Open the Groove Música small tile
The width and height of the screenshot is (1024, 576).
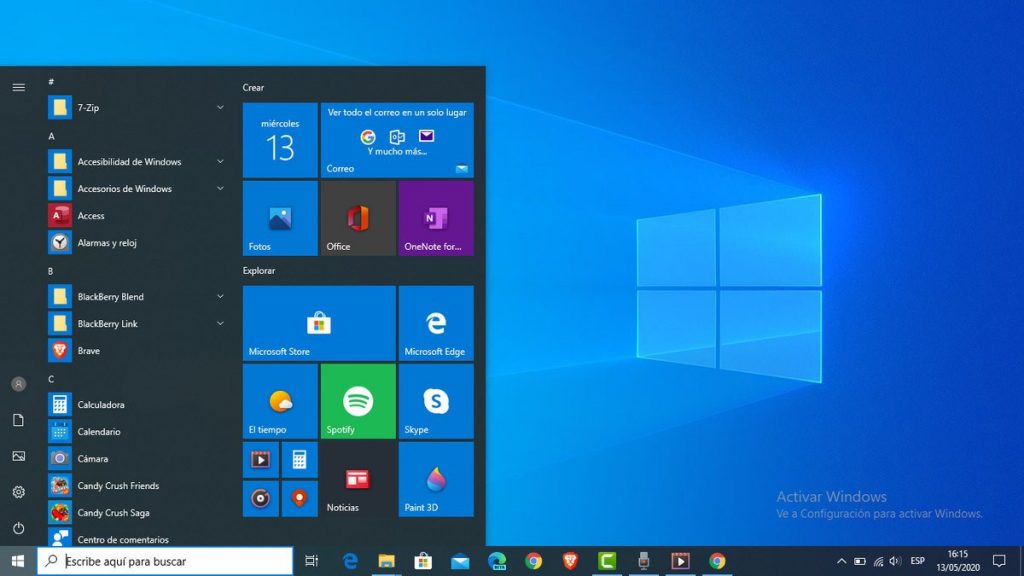pyautogui.click(x=260, y=498)
